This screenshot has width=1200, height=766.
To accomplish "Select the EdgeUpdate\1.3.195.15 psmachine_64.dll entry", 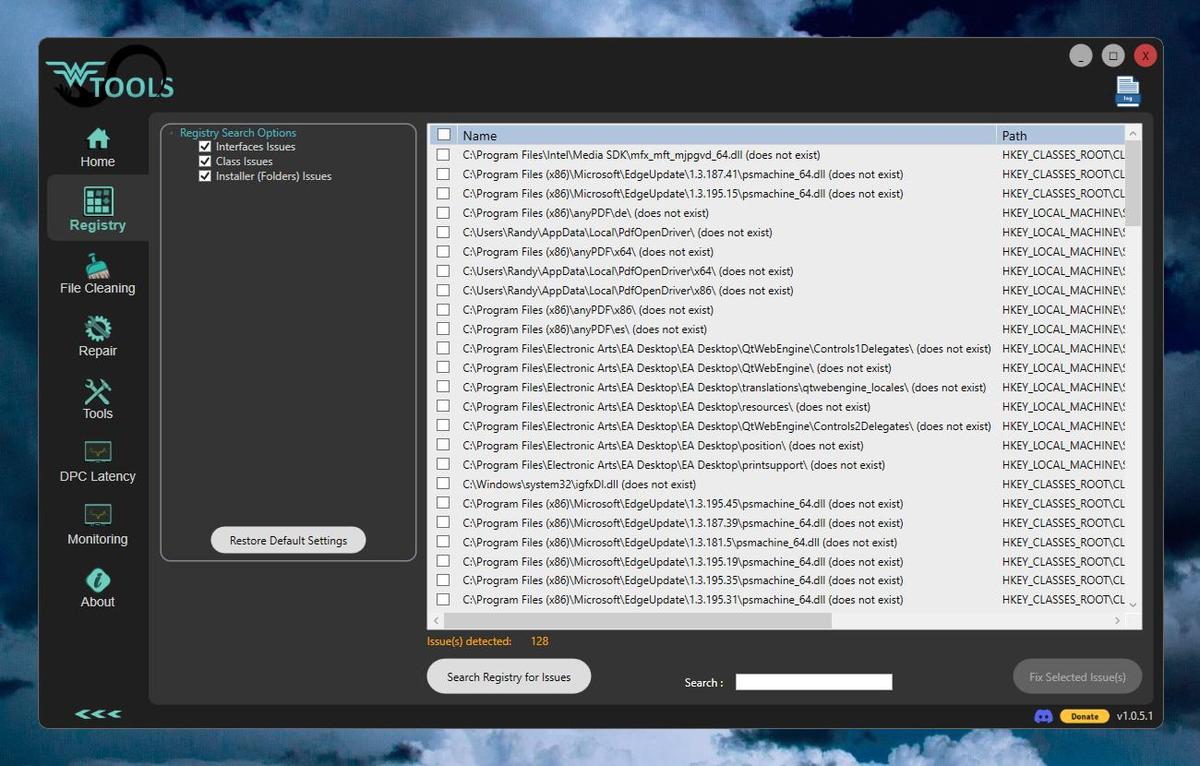I will pyautogui.click(x=683, y=194).
